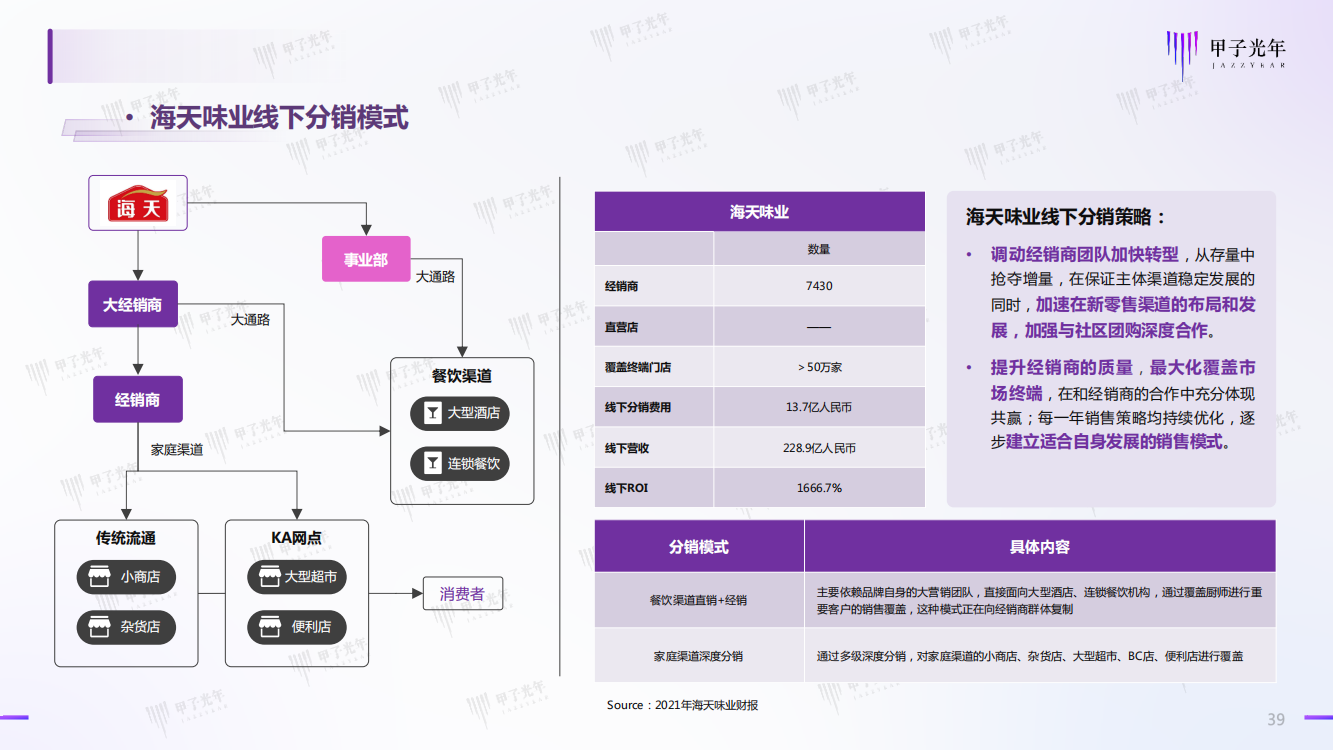Click the slide title 海天味业线下分销模式
Image resolution: width=1333 pixels, height=750 pixels.
pyautogui.click(x=279, y=118)
